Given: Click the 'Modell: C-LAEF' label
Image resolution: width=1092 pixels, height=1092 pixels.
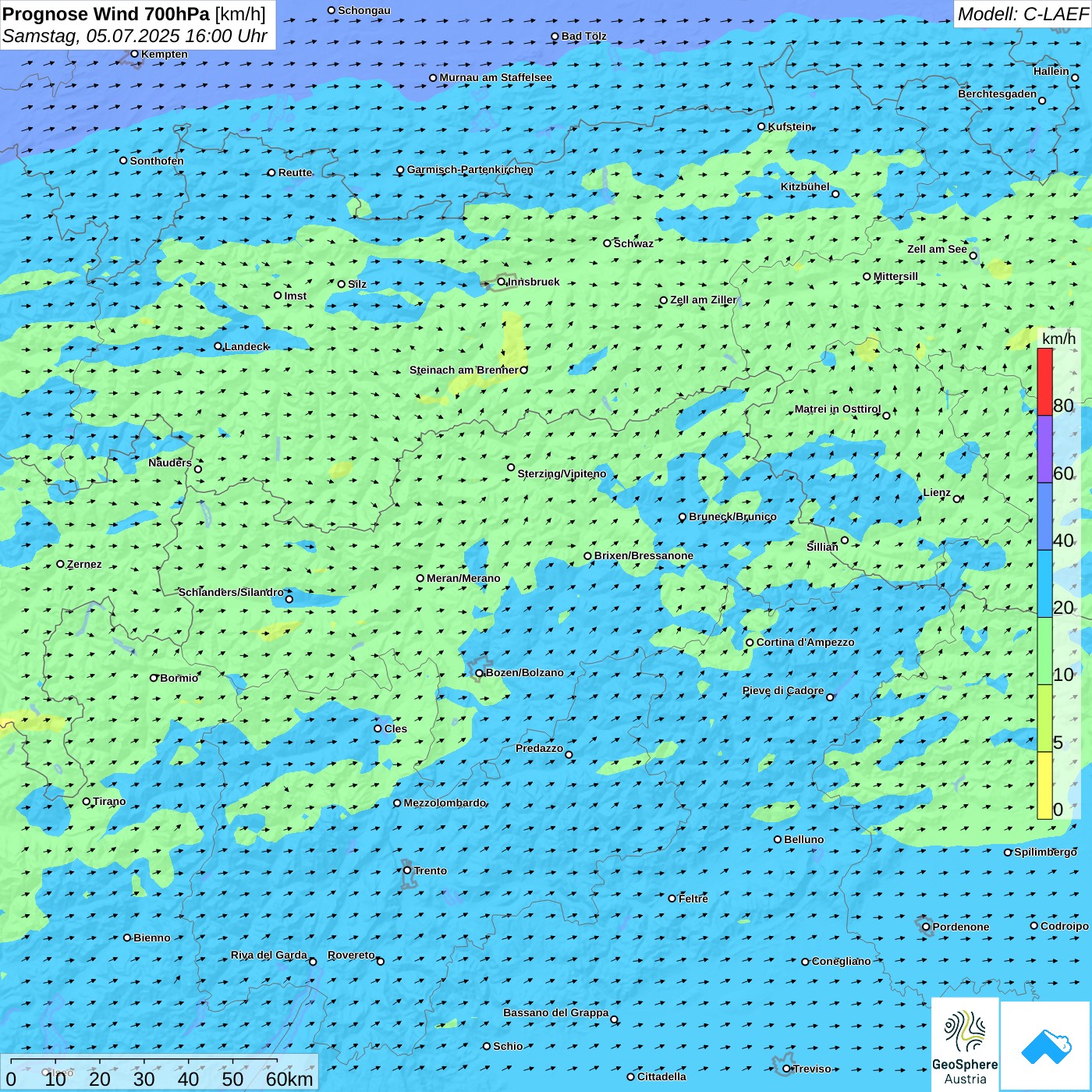Looking at the screenshot, I should tap(1022, 14).
